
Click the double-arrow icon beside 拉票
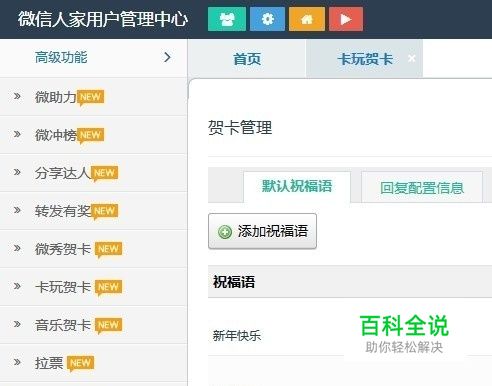(17, 362)
